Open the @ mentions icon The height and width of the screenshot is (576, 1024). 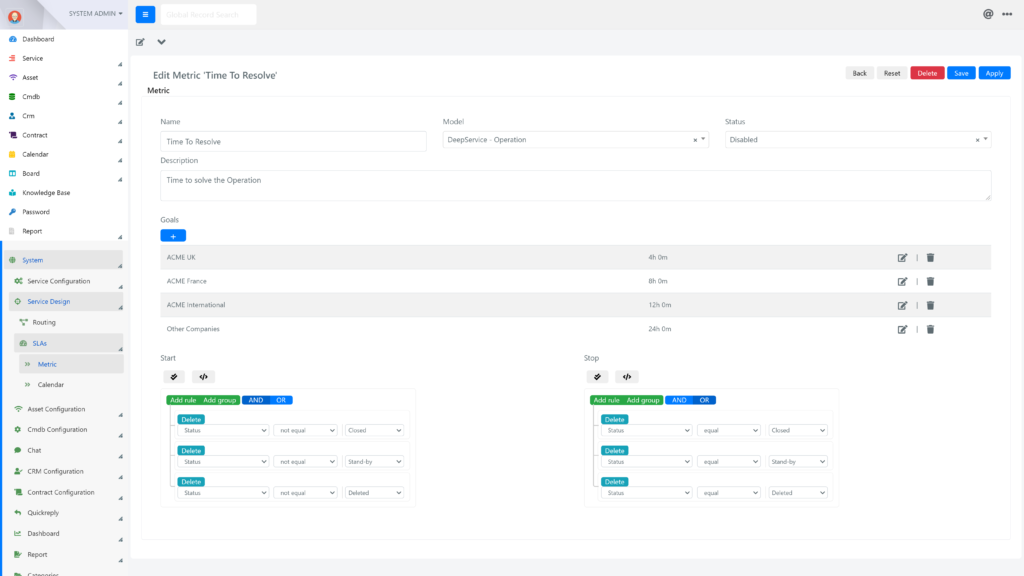coord(987,14)
